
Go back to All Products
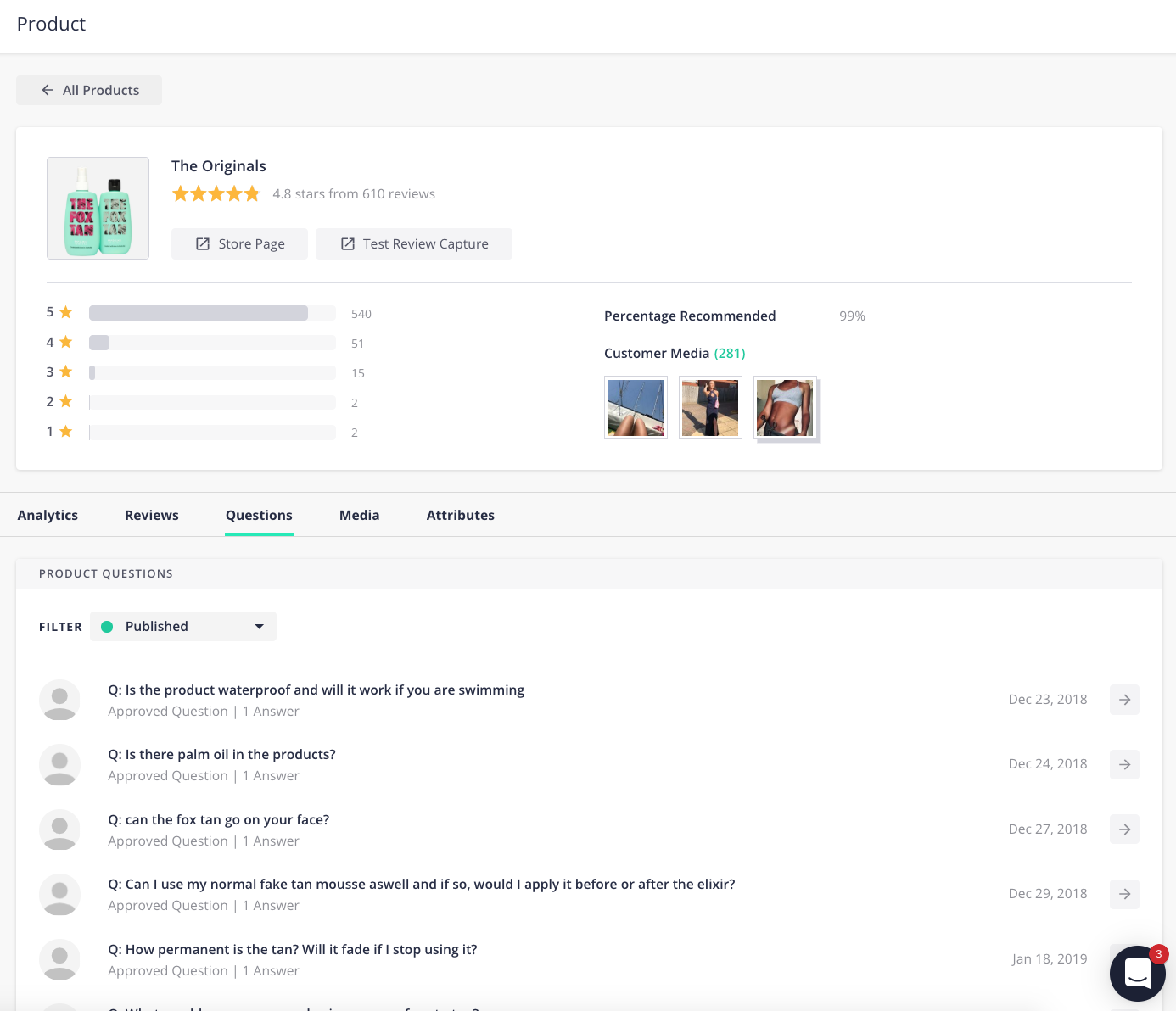tap(89, 90)
